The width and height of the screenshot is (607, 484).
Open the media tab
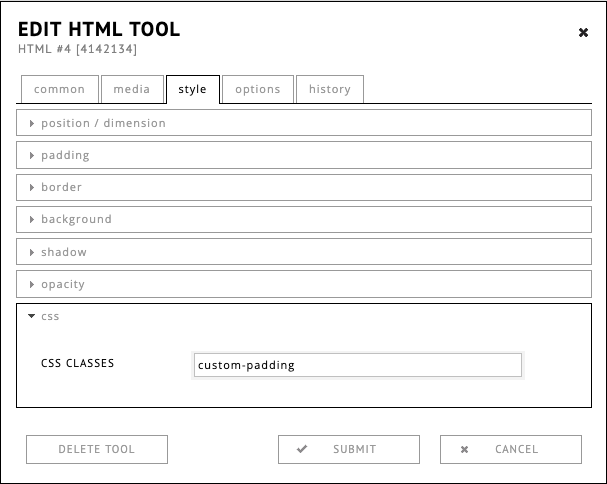(131, 89)
